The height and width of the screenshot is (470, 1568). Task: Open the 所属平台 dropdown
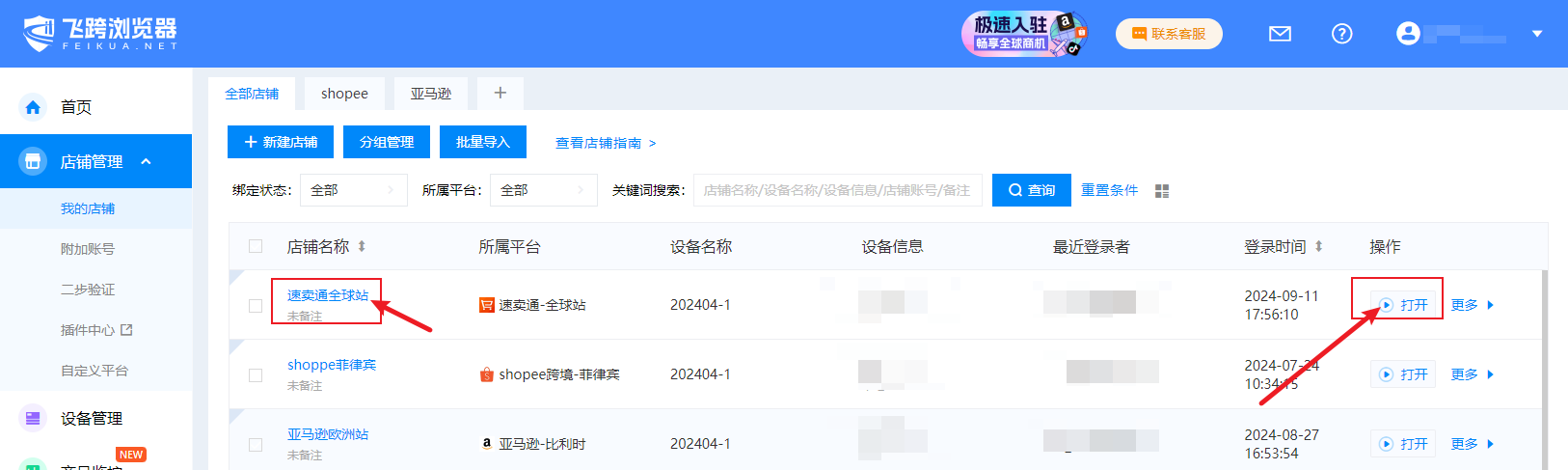(x=543, y=190)
